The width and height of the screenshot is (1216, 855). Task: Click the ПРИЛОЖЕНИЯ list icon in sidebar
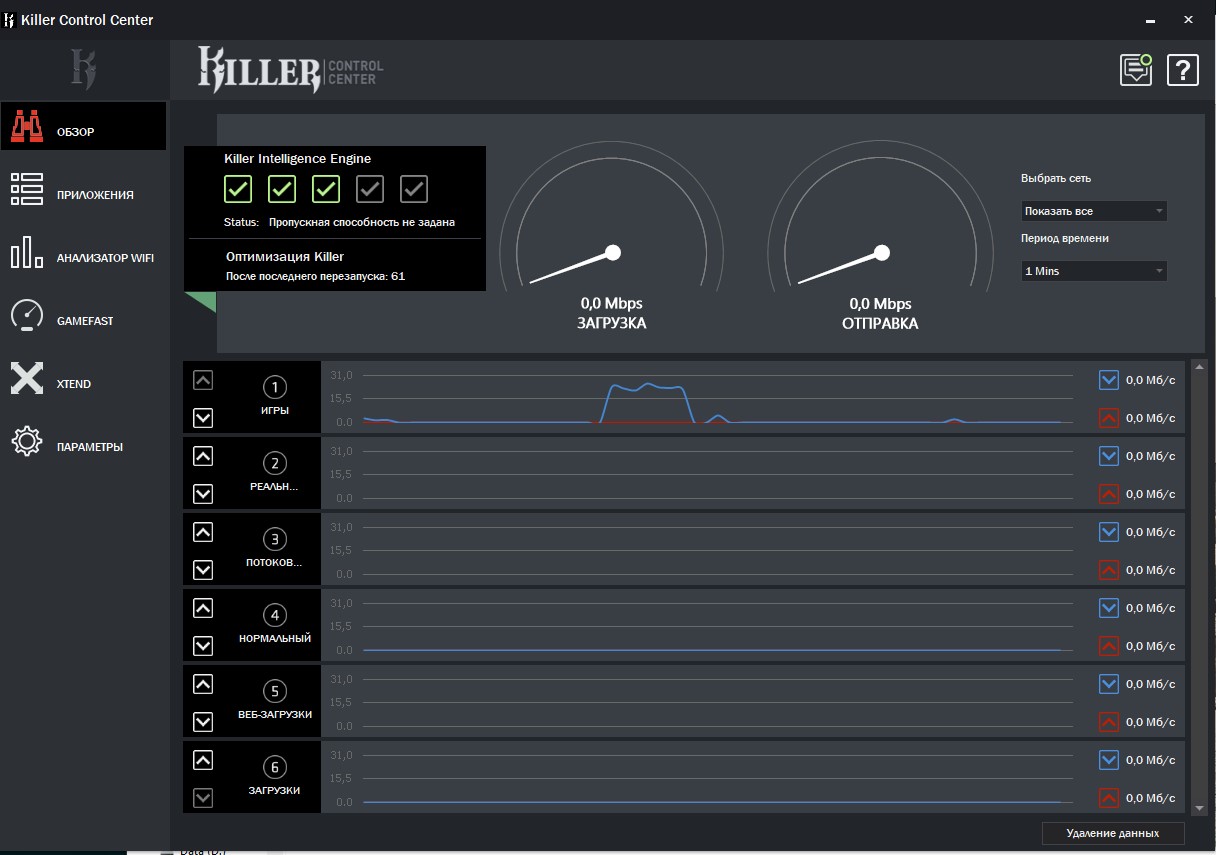click(27, 189)
